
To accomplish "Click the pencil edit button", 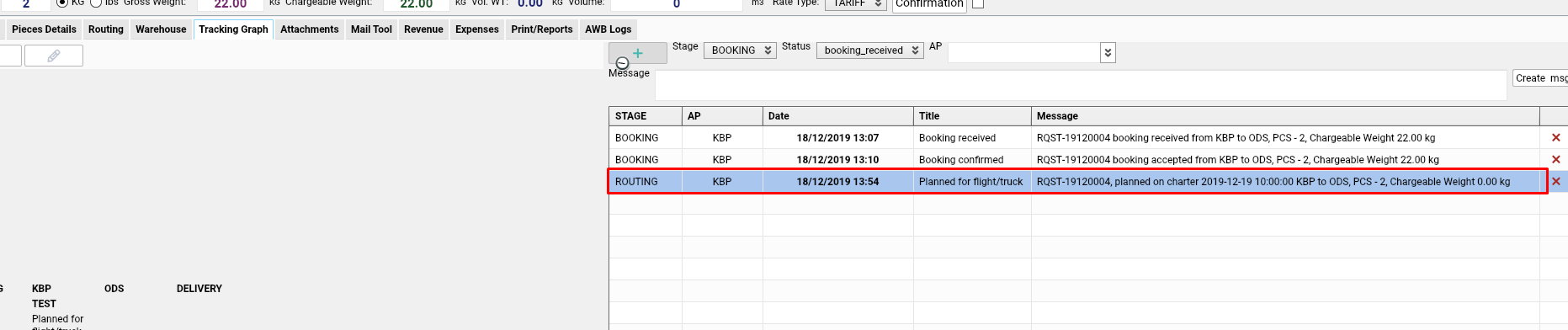I will point(54,56).
